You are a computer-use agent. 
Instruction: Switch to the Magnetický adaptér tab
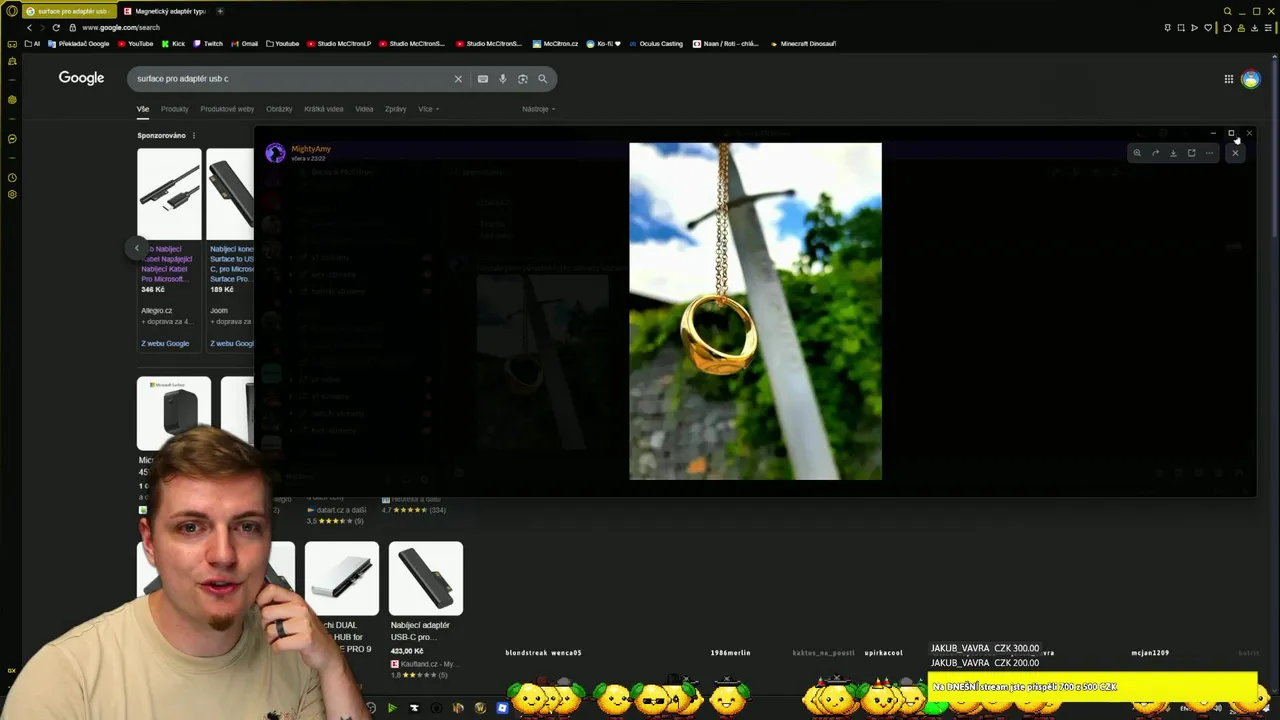click(x=165, y=11)
